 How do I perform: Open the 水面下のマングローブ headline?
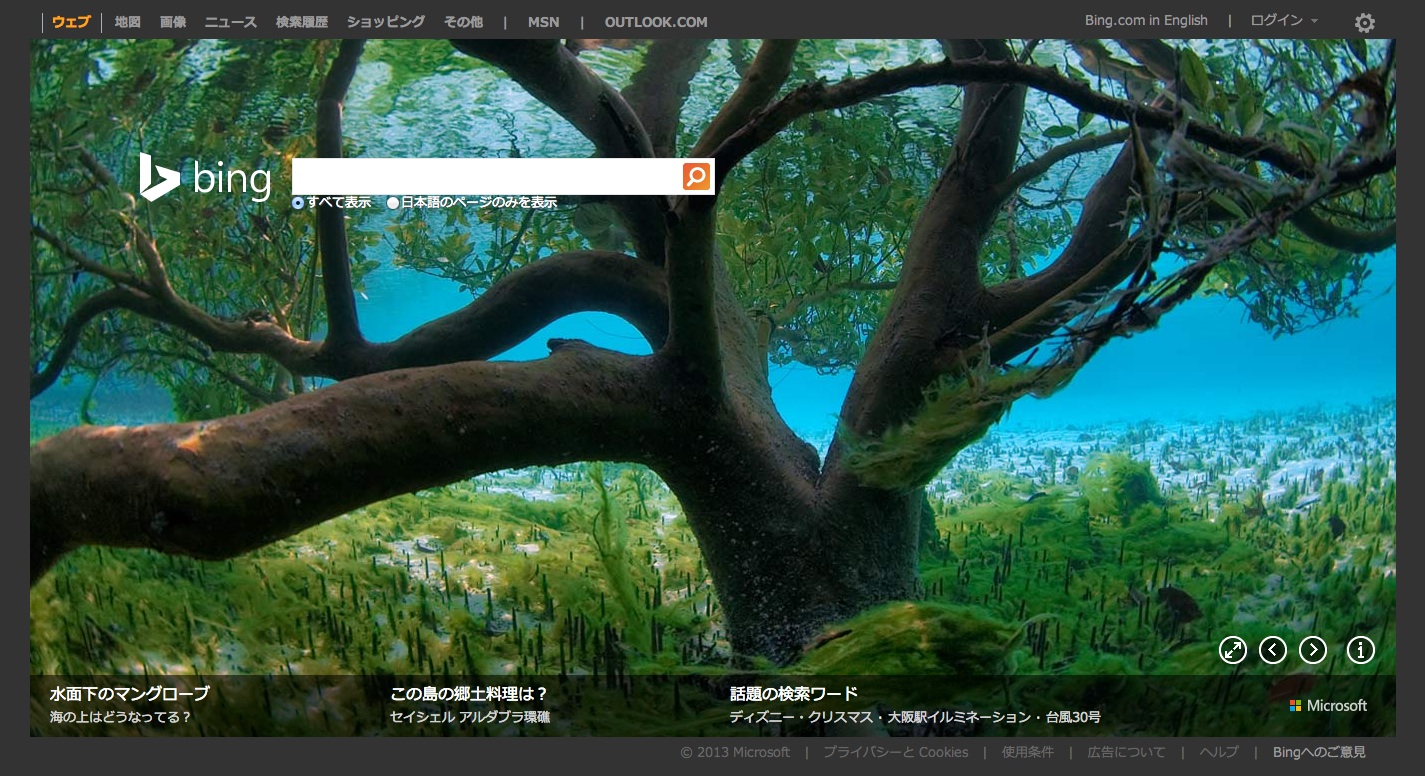point(130,694)
